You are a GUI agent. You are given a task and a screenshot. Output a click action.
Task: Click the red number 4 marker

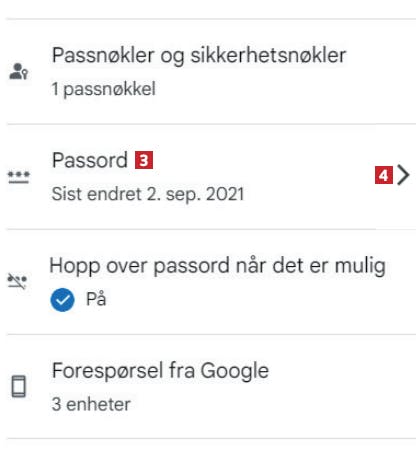[384, 175]
